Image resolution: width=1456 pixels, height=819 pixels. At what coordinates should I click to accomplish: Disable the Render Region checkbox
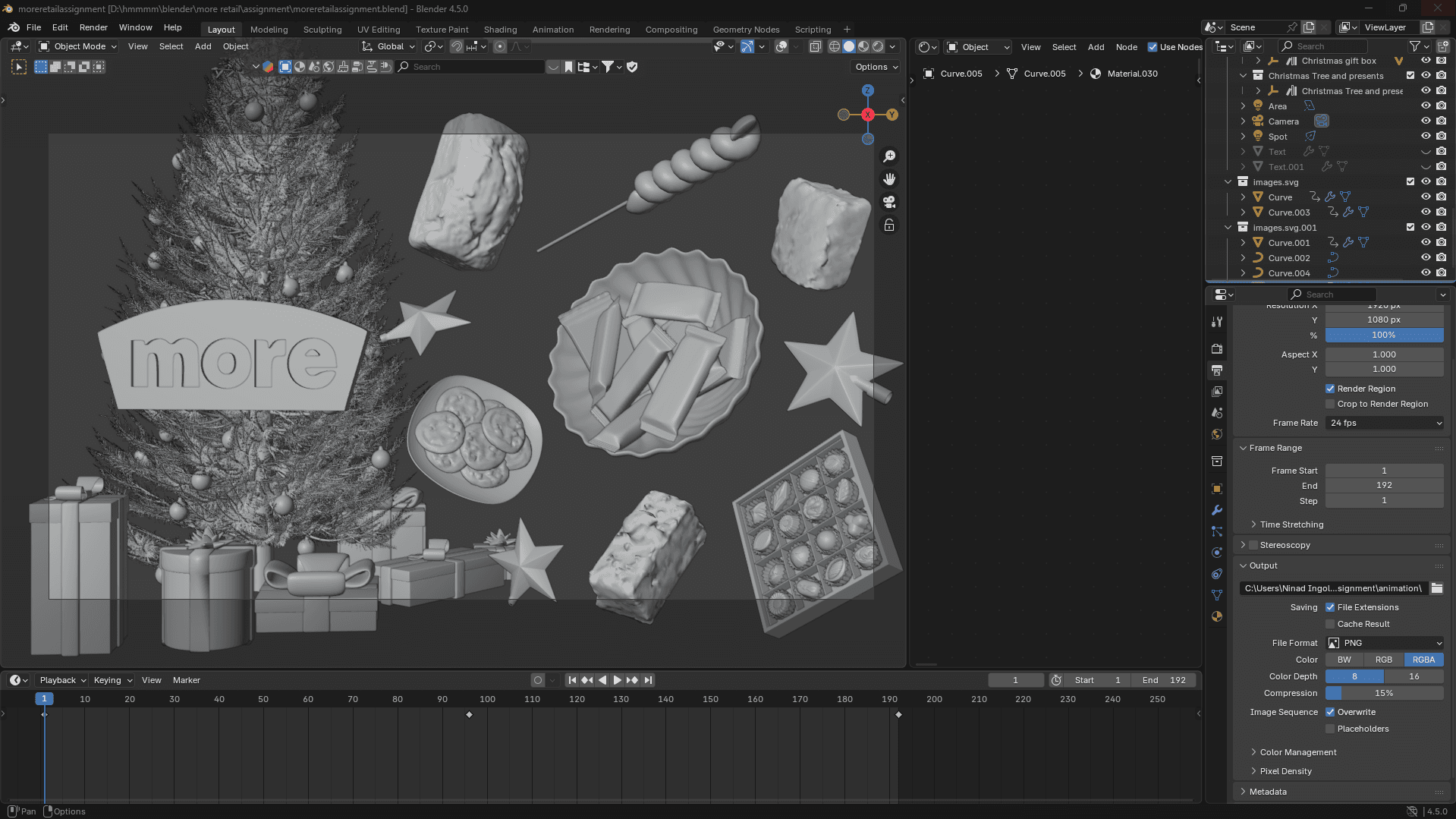(x=1330, y=389)
